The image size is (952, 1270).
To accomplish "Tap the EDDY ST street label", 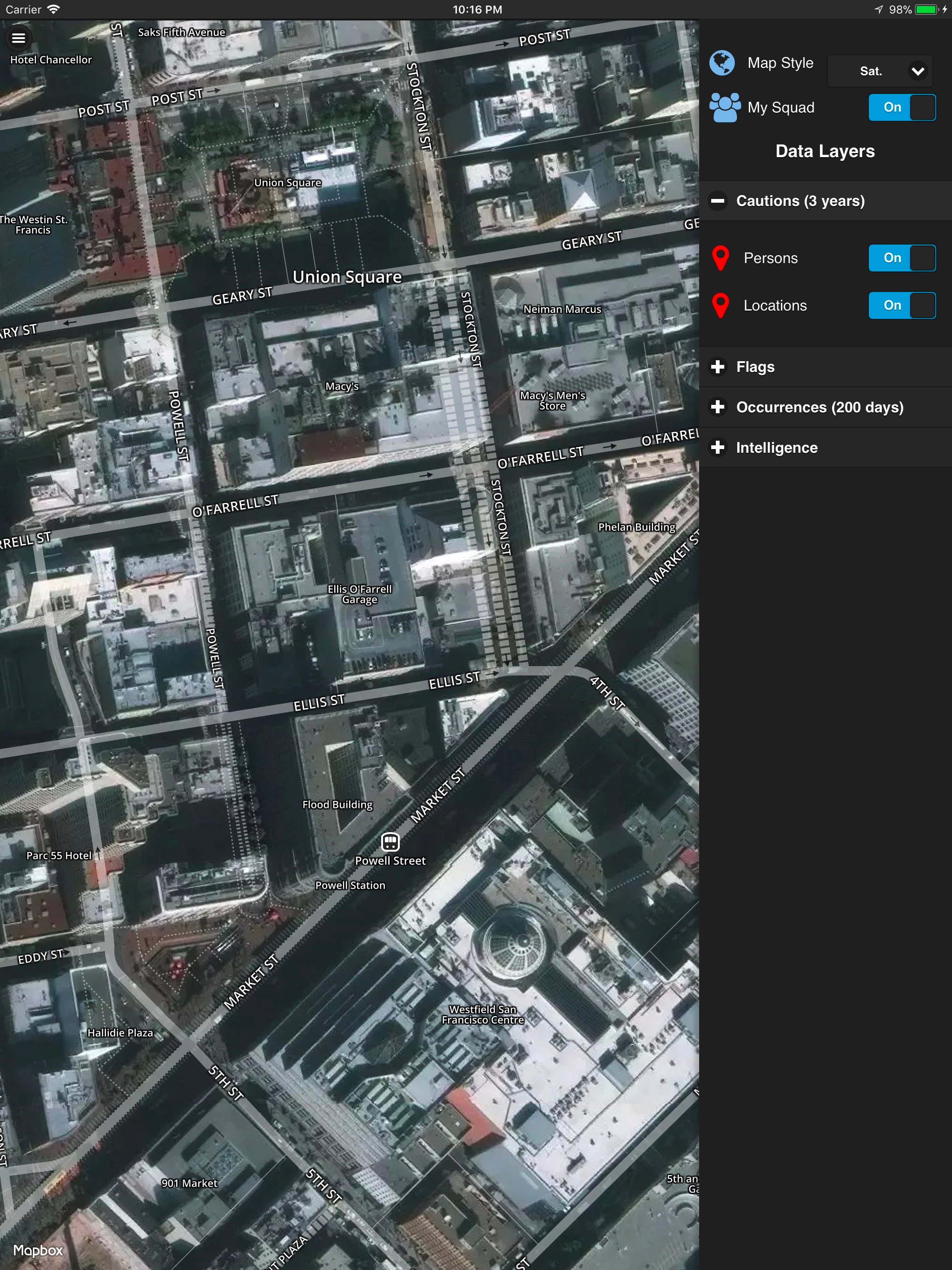I will pyautogui.click(x=40, y=957).
